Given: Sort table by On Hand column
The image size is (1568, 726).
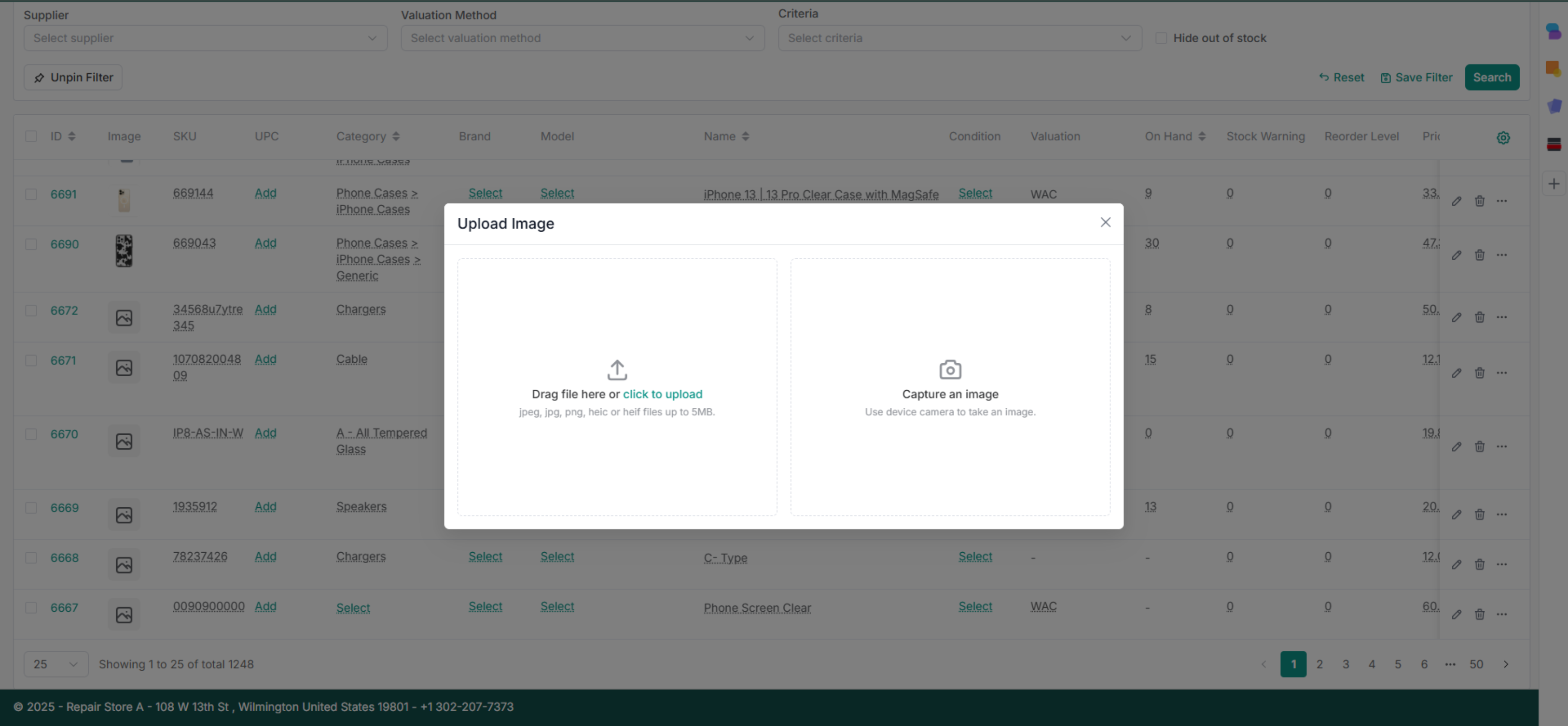Looking at the screenshot, I should [1201, 137].
